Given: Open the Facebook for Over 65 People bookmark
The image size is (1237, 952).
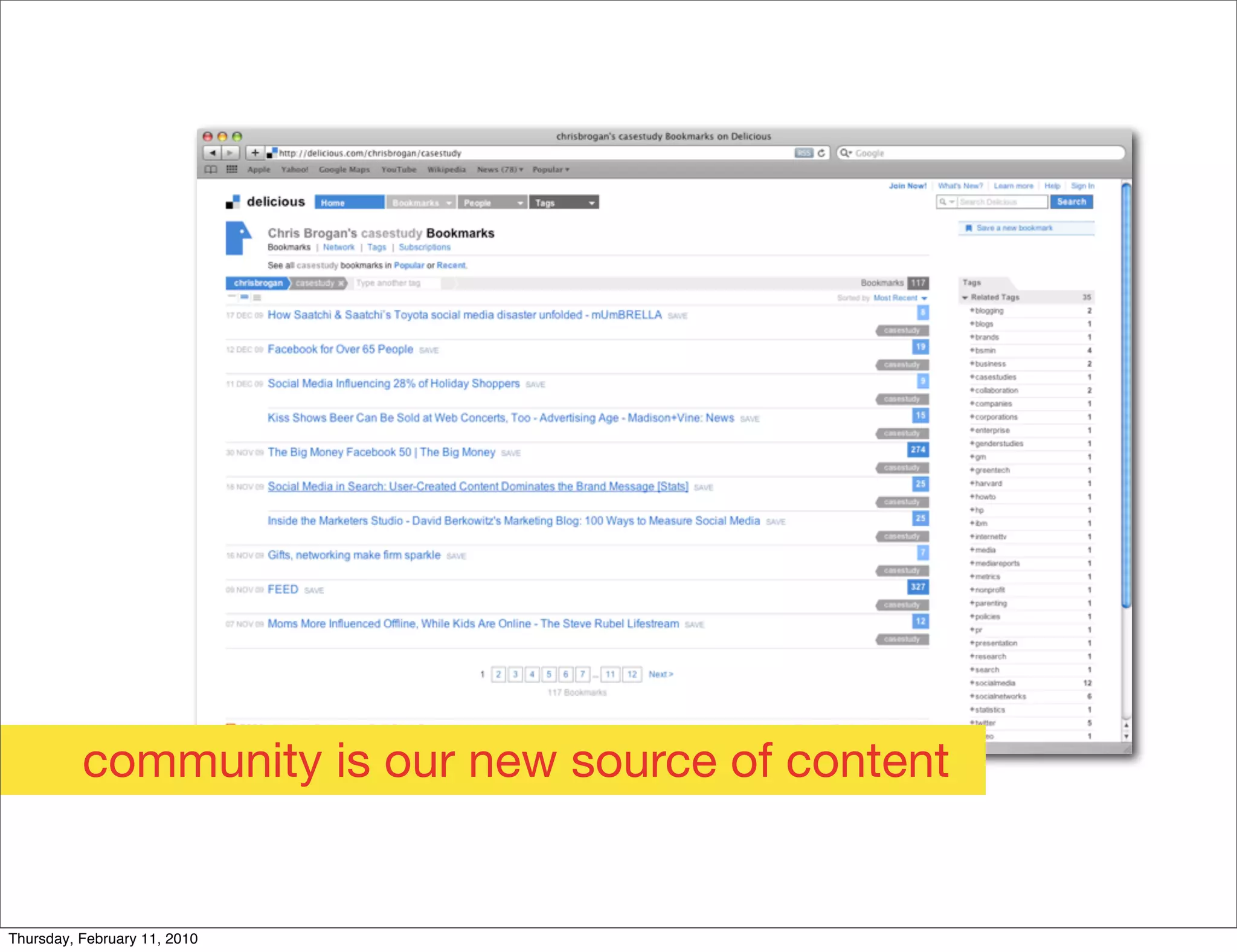Looking at the screenshot, I should tap(340, 349).
